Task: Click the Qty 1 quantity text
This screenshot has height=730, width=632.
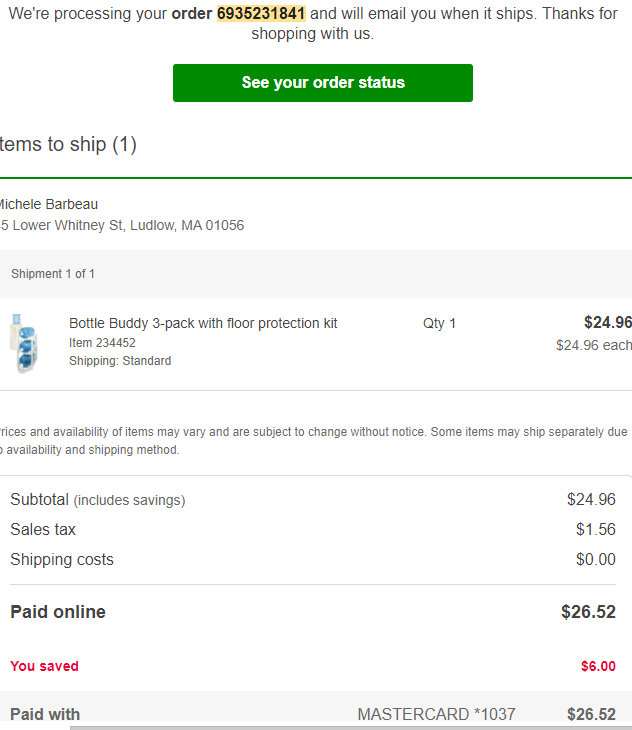Action: coord(439,323)
